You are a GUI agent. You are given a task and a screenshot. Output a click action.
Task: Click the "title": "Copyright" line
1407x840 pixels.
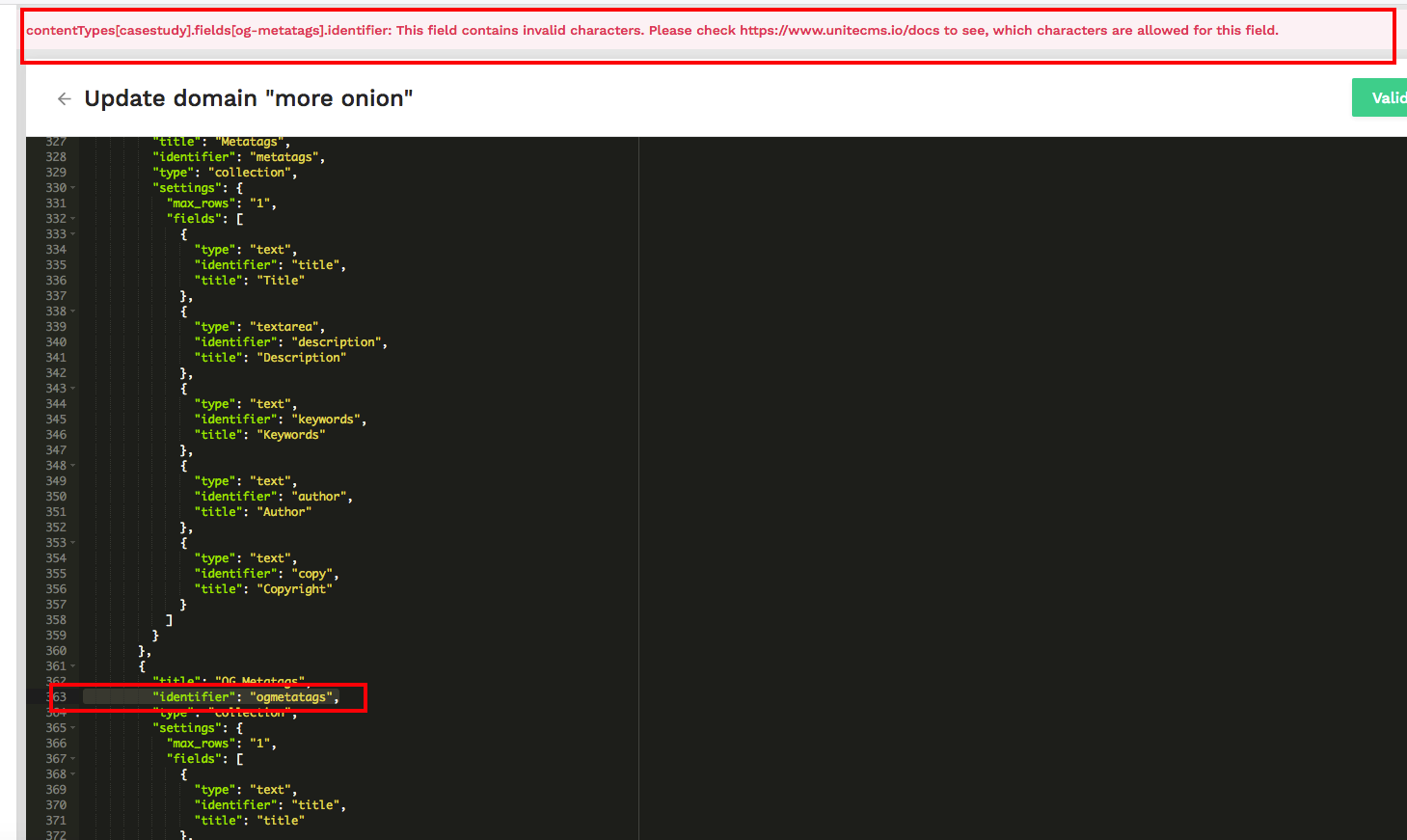(263, 589)
